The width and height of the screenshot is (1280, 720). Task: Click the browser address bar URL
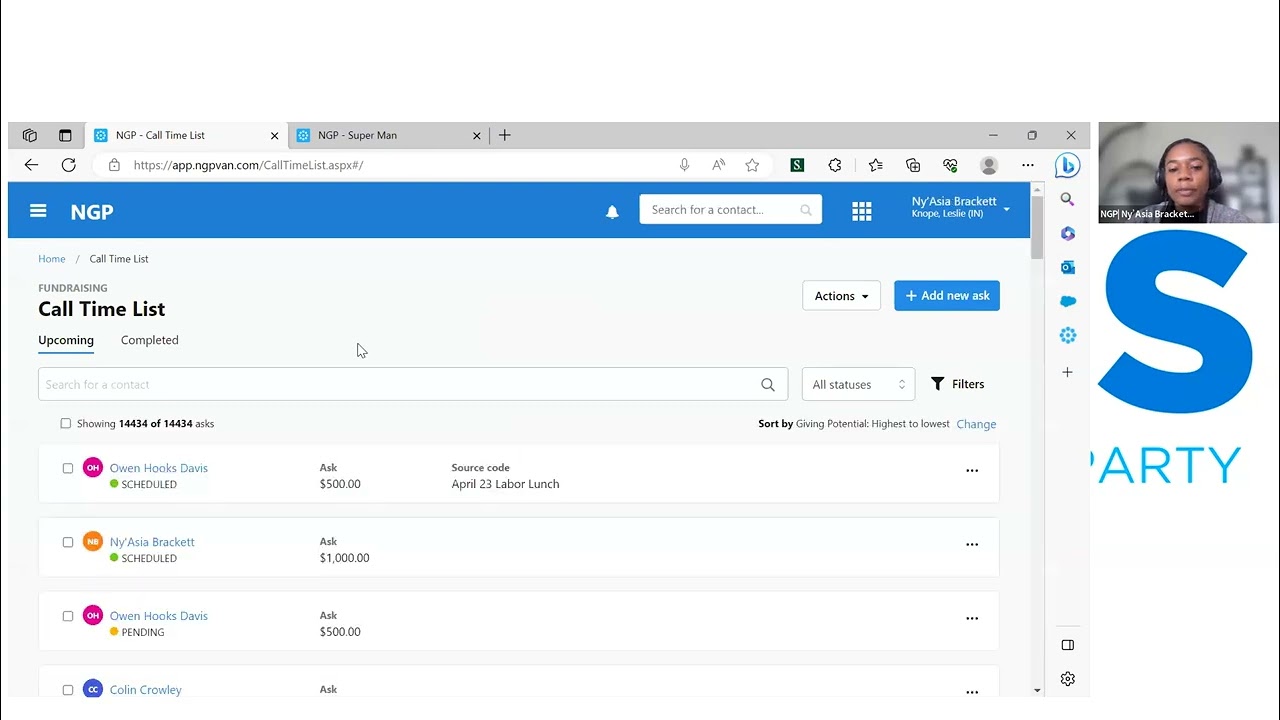[248, 165]
